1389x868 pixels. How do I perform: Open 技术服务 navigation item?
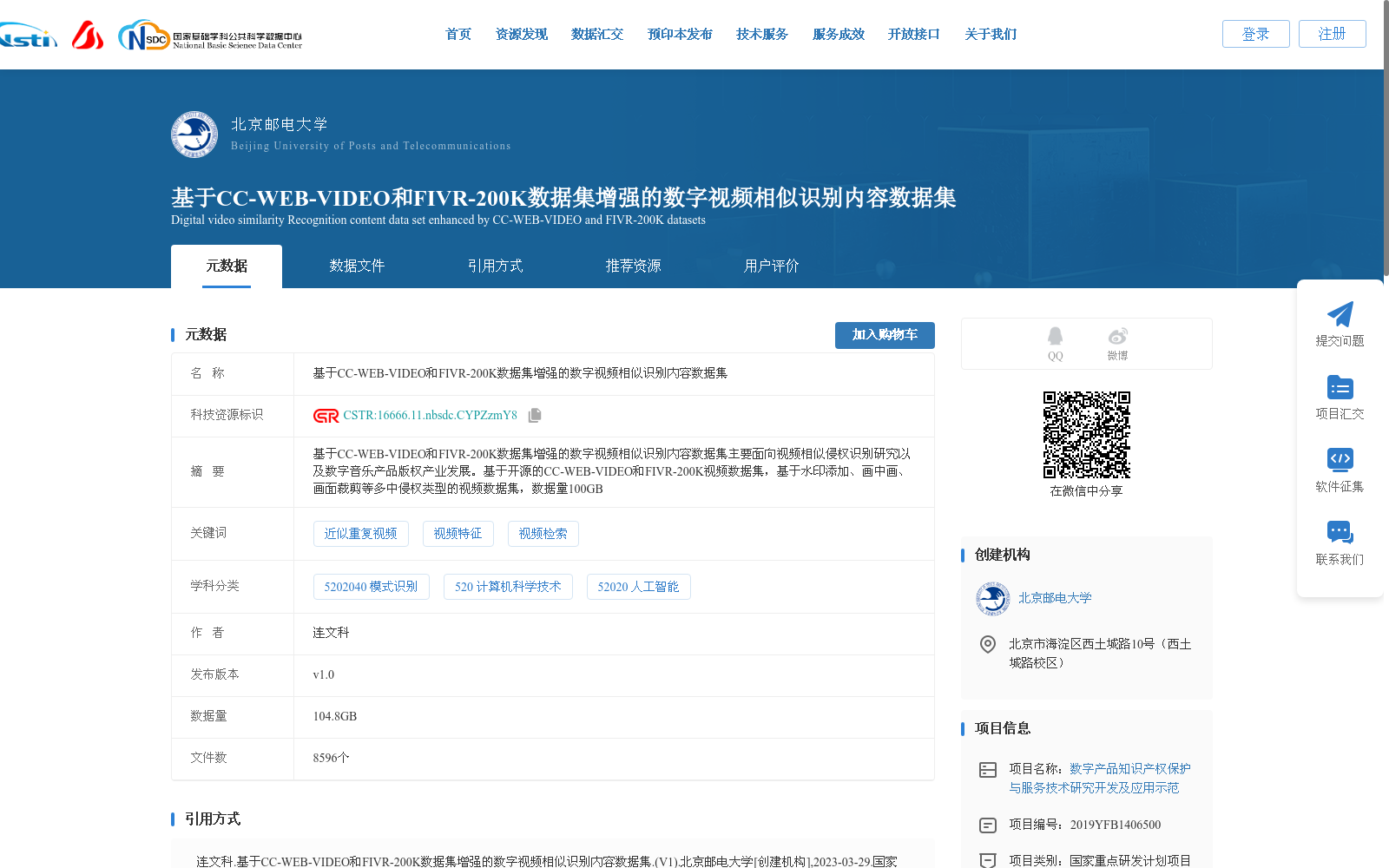762,35
